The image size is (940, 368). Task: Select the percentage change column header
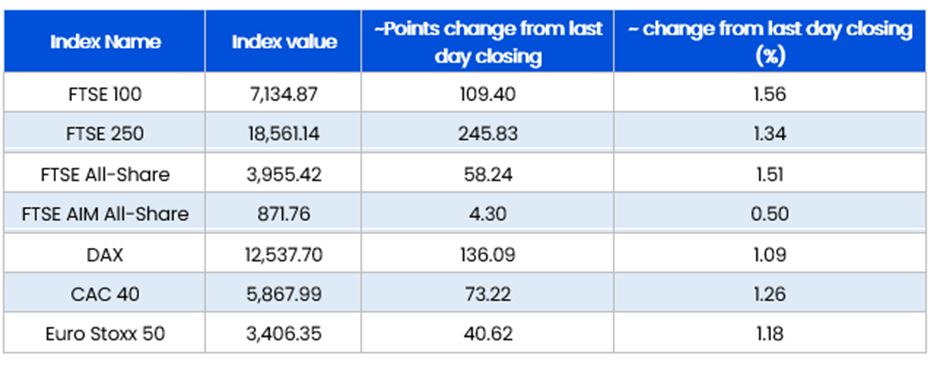coord(770,42)
